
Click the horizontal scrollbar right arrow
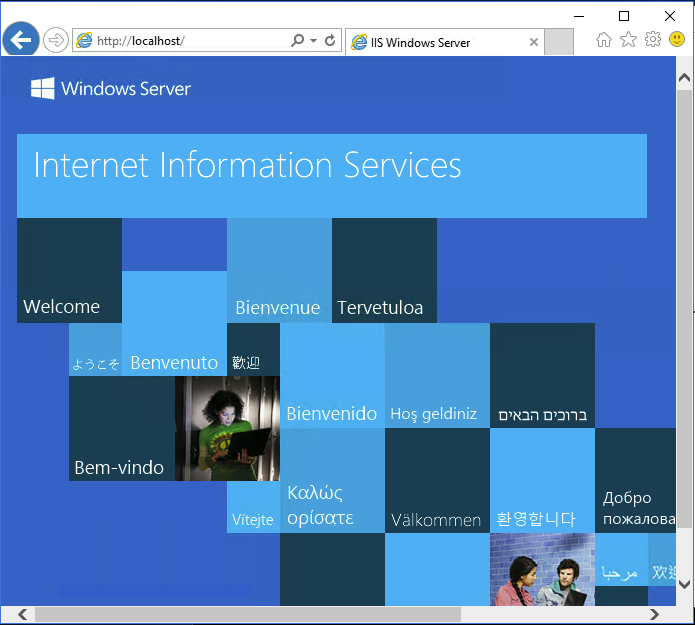[x=654, y=614]
